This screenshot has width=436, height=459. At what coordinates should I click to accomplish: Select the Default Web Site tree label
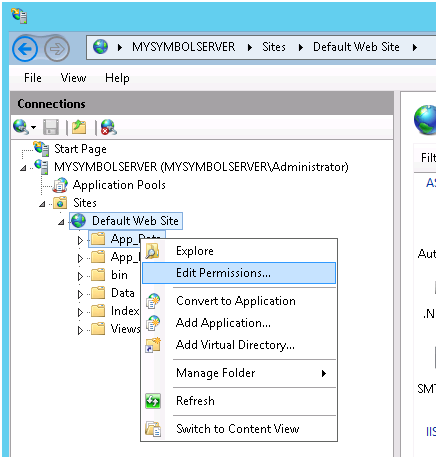pos(135,221)
